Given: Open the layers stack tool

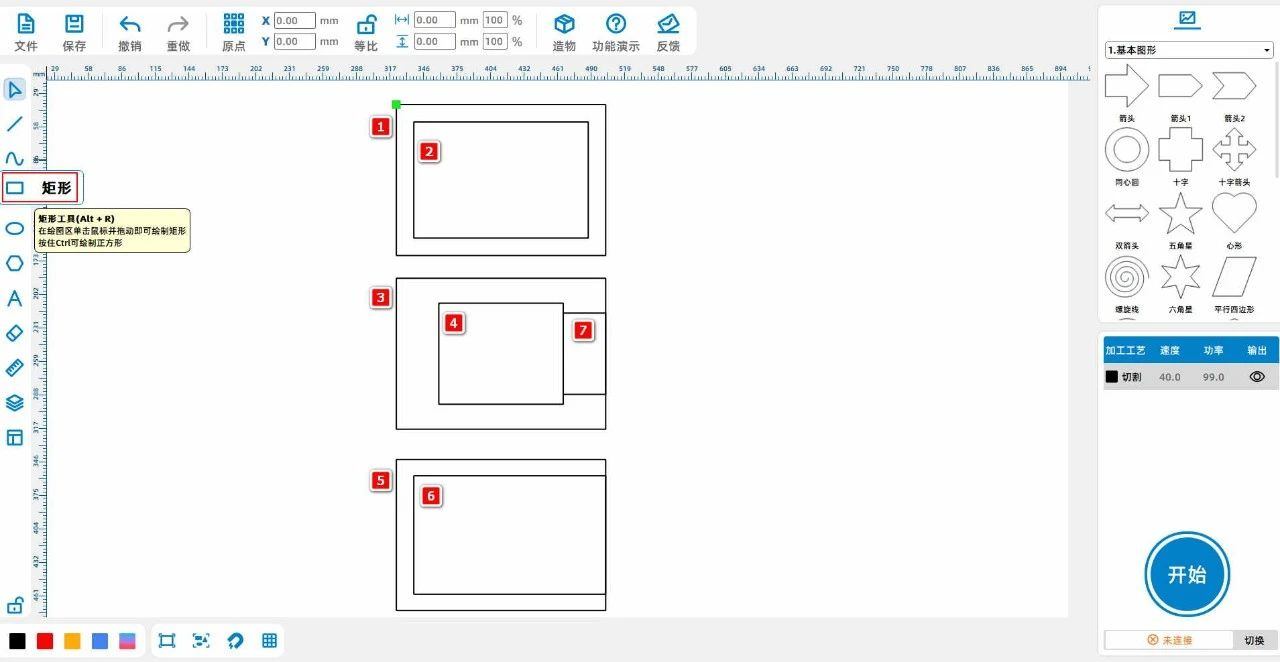Looking at the screenshot, I should [x=15, y=403].
